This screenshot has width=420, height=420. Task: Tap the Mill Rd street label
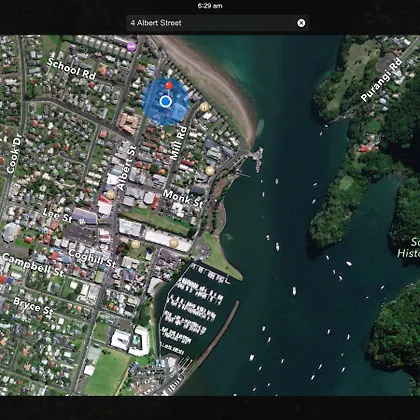[x=179, y=143]
